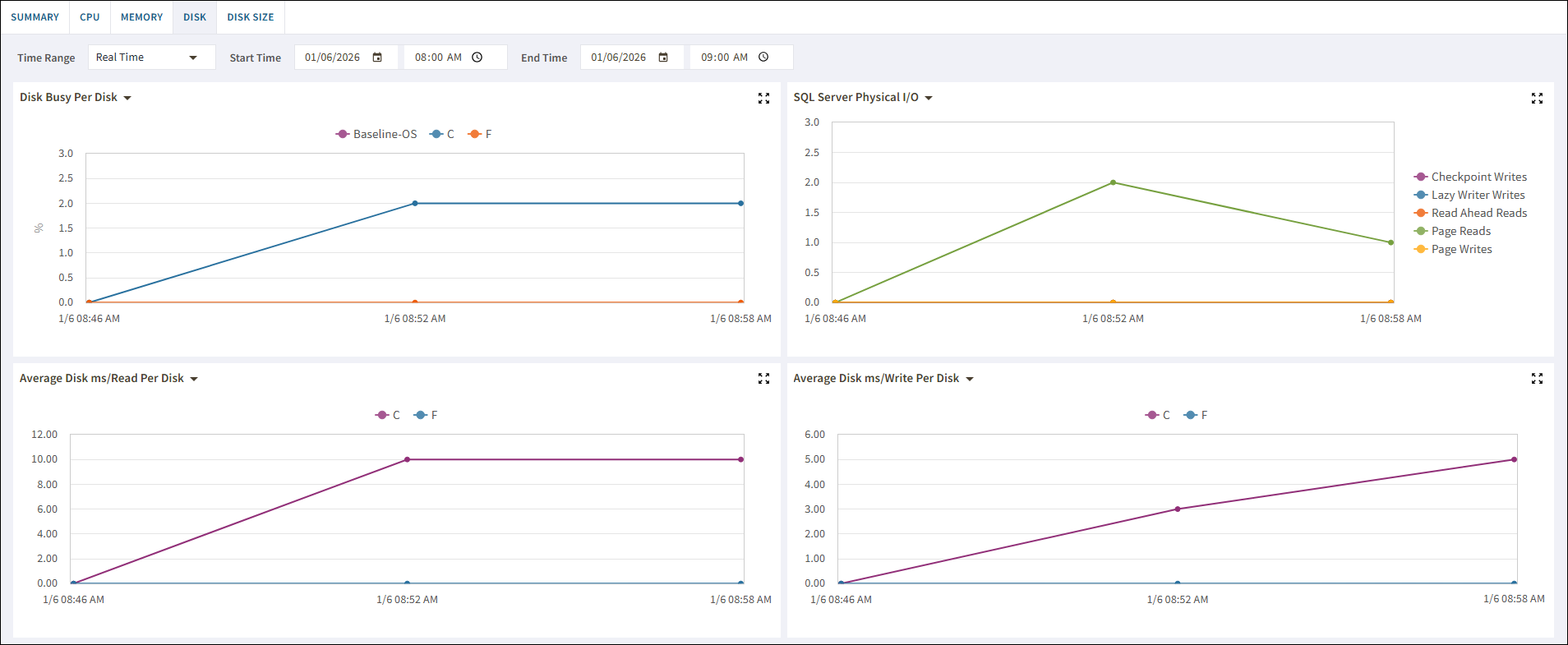The height and width of the screenshot is (645, 1568).
Task: Maximize Average Disk ms/Write Per Disk chart
Action: click(x=1537, y=379)
